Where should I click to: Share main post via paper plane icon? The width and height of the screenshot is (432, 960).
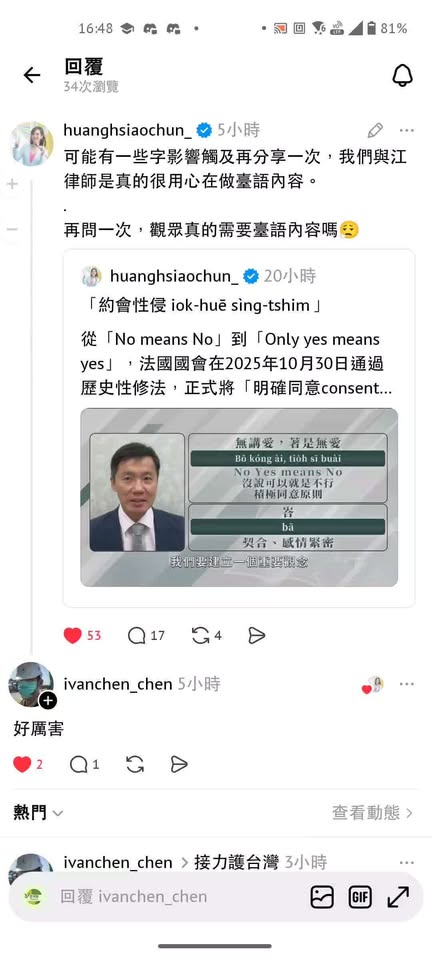pyautogui.click(x=256, y=636)
